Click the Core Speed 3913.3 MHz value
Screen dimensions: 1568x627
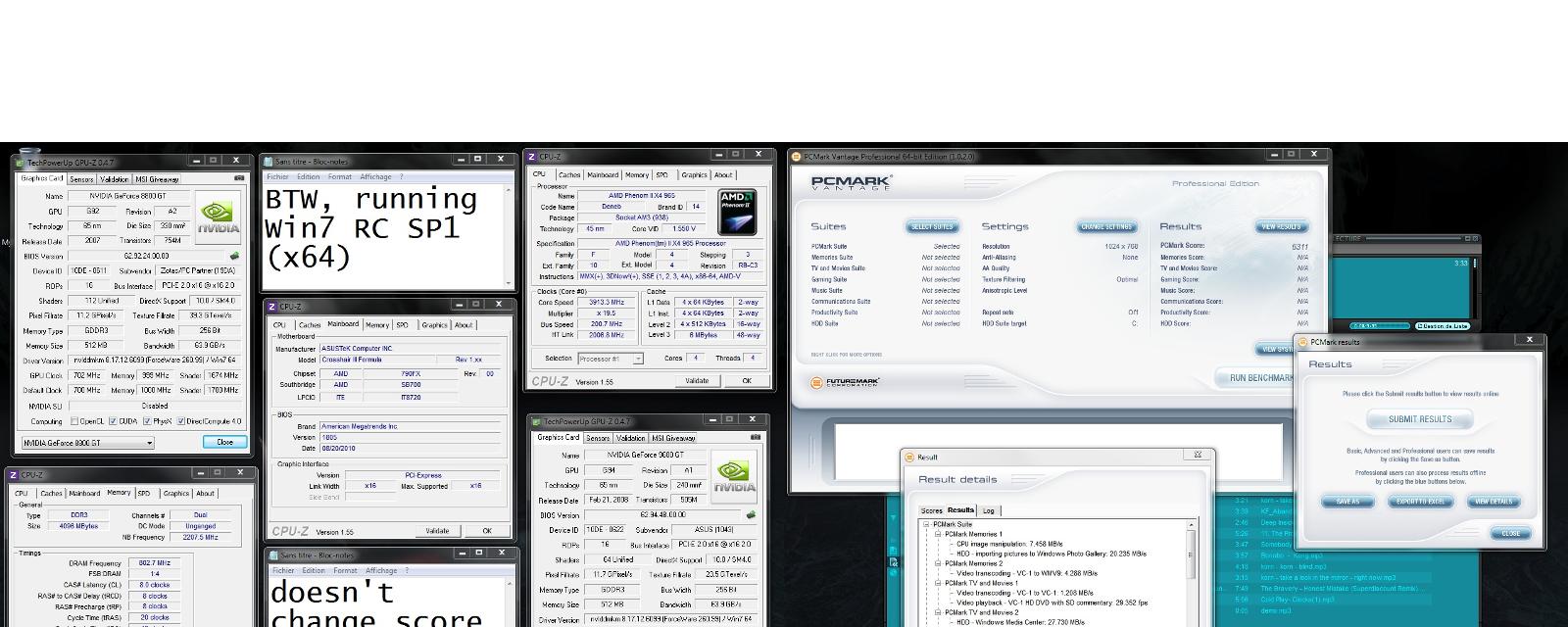(x=606, y=303)
